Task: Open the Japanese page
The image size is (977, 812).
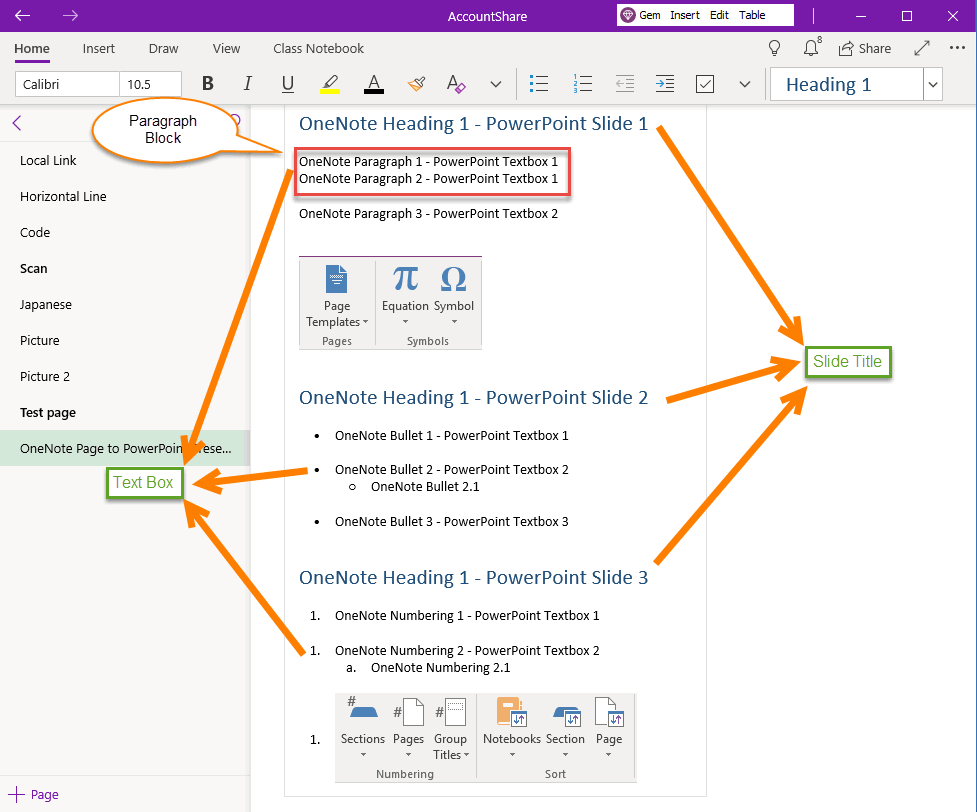Action: pyautogui.click(x=125, y=305)
